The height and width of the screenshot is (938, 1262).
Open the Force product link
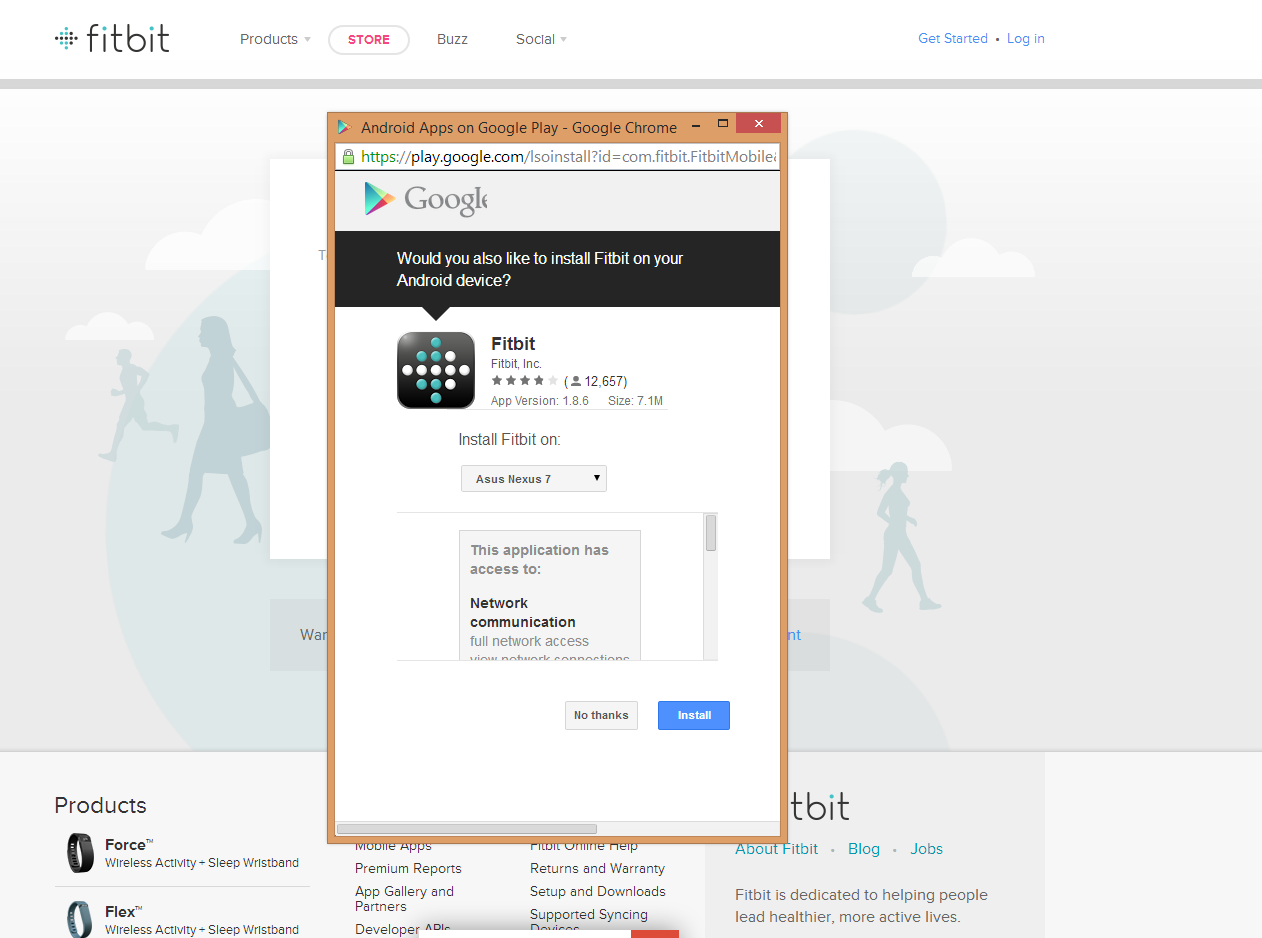tap(129, 845)
